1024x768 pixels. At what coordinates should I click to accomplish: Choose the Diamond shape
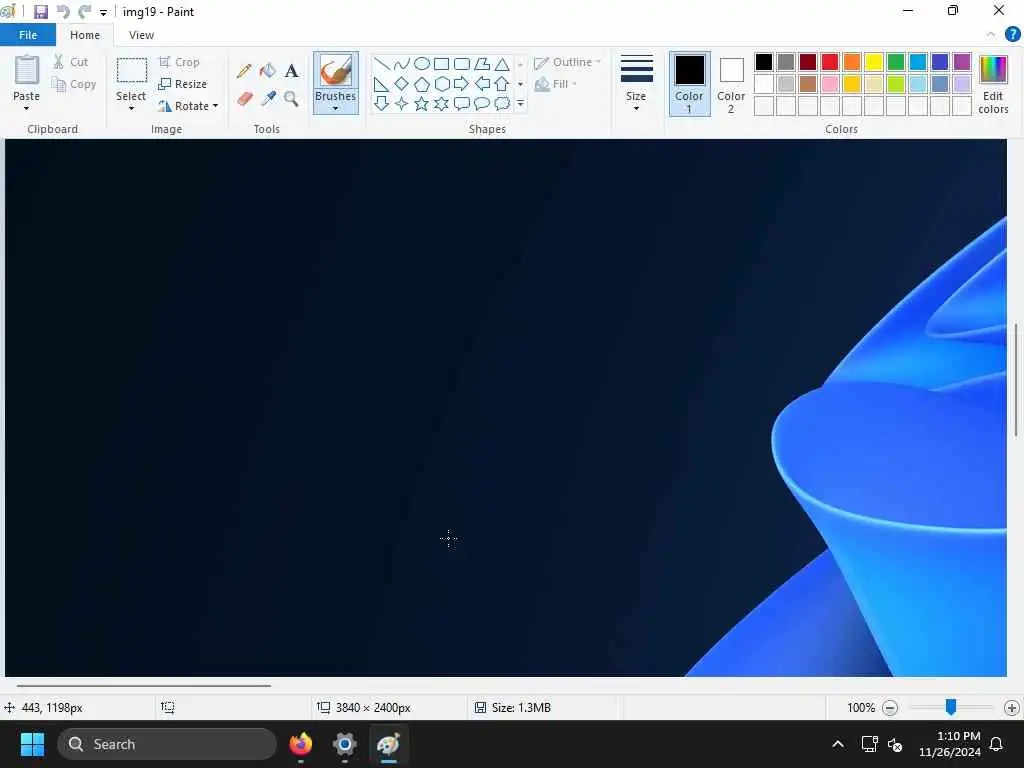pyautogui.click(x=402, y=84)
